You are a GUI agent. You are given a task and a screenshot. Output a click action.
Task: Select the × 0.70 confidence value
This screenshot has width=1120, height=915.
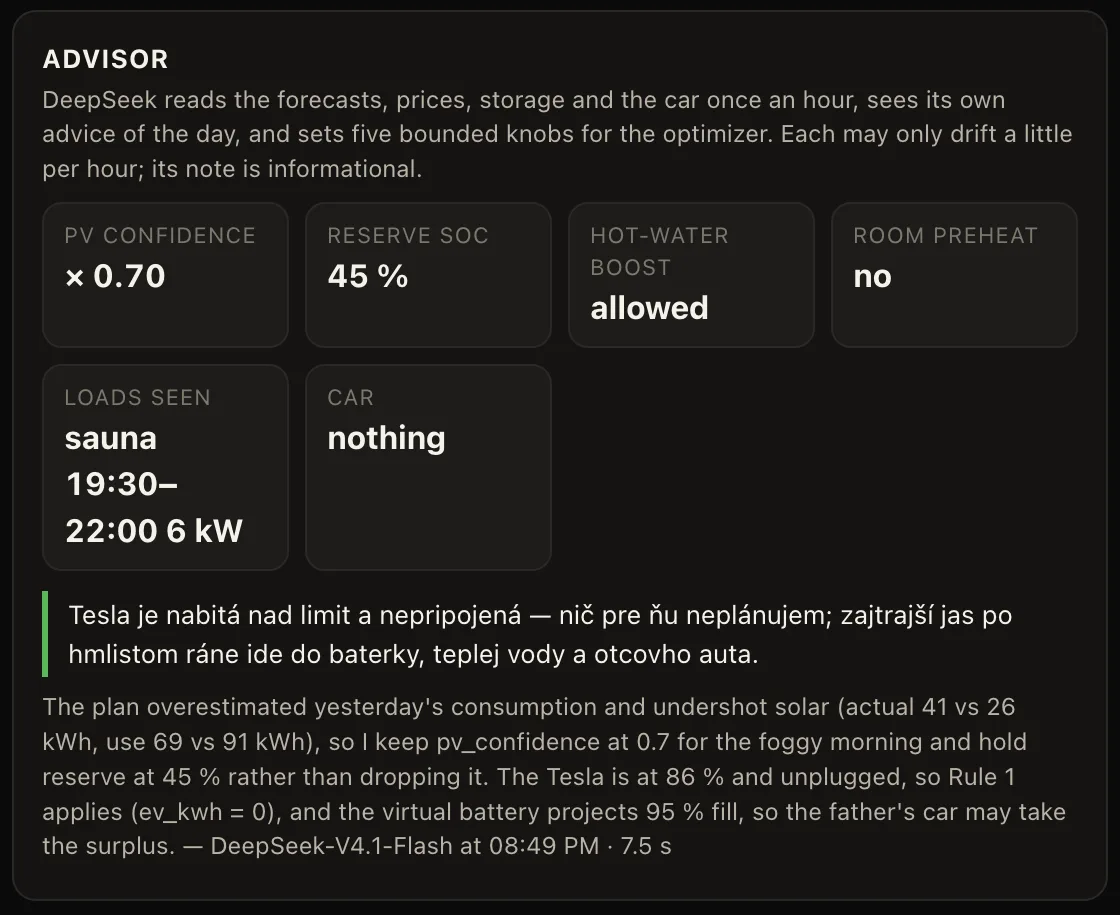[115, 276]
